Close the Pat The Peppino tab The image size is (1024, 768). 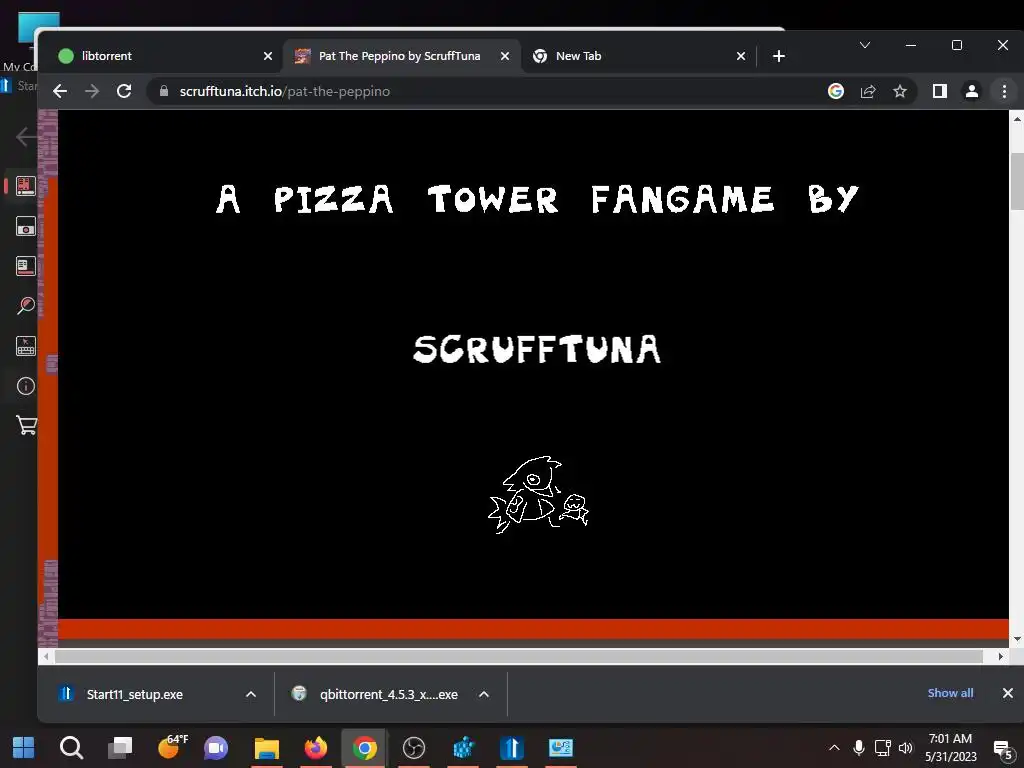505,56
